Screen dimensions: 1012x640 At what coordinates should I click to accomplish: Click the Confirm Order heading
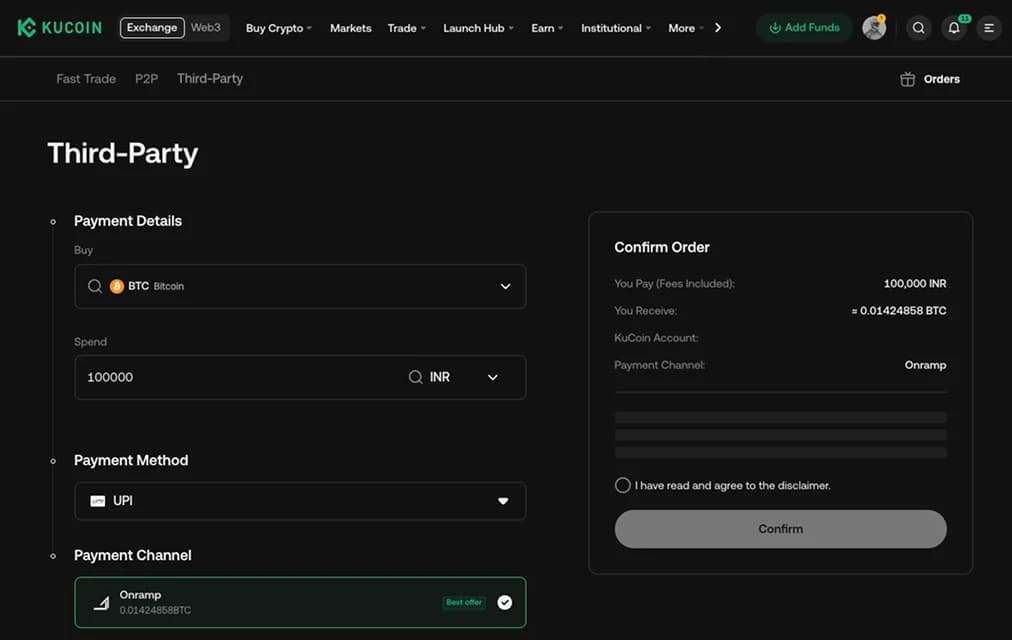[662, 247]
